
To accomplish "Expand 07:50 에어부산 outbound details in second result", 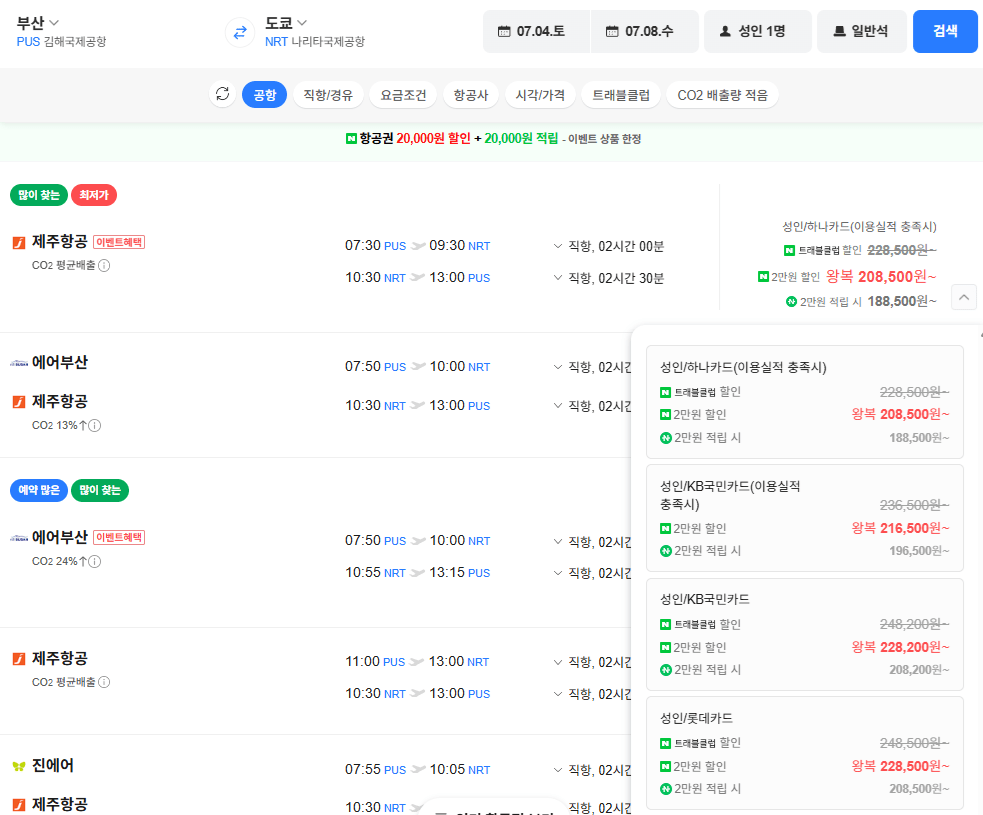I will point(558,367).
